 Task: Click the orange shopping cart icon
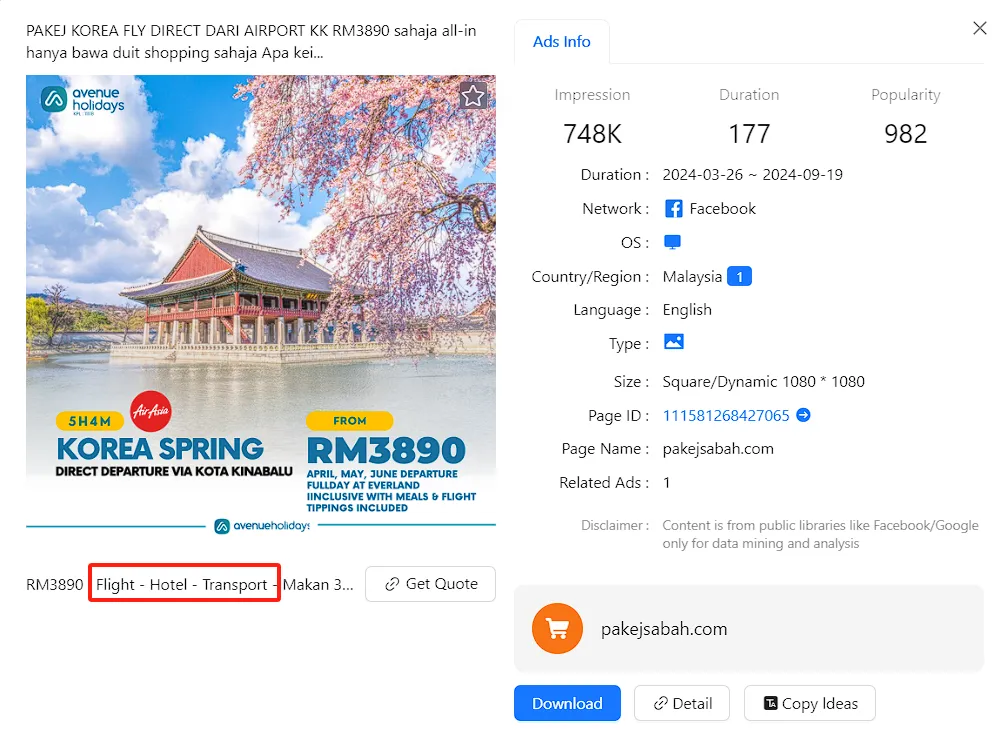click(557, 629)
